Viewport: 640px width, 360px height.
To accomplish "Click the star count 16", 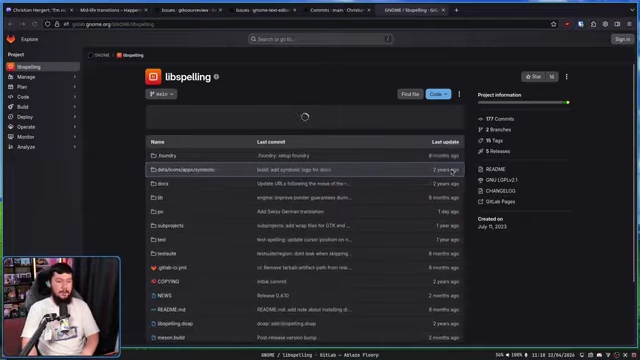I will click(551, 77).
